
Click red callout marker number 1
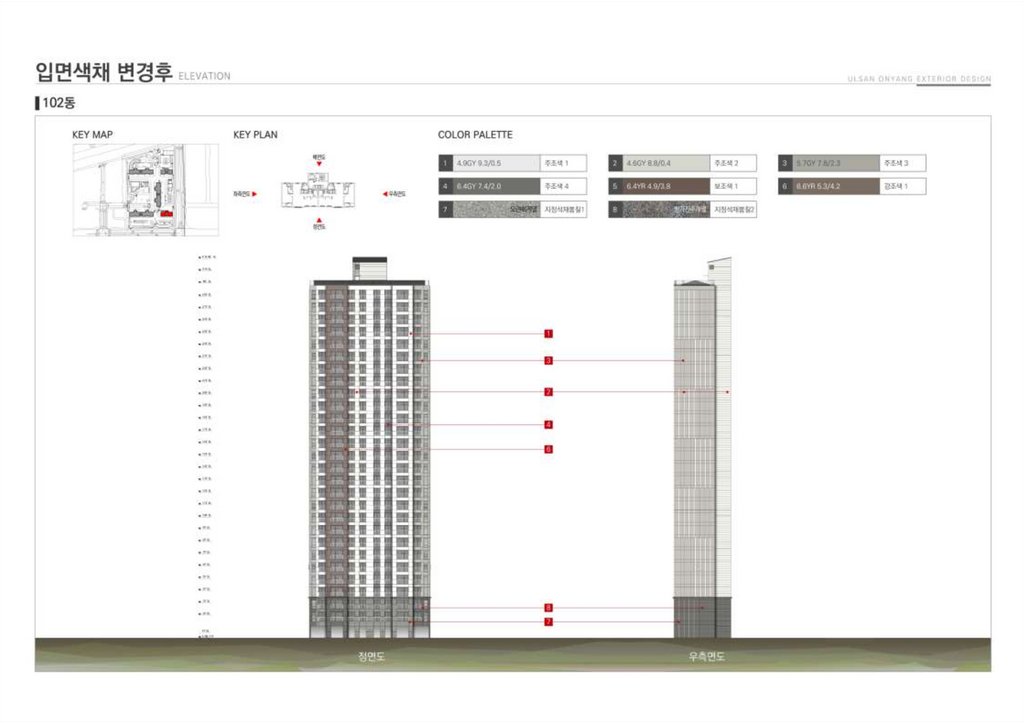tap(549, 334)
